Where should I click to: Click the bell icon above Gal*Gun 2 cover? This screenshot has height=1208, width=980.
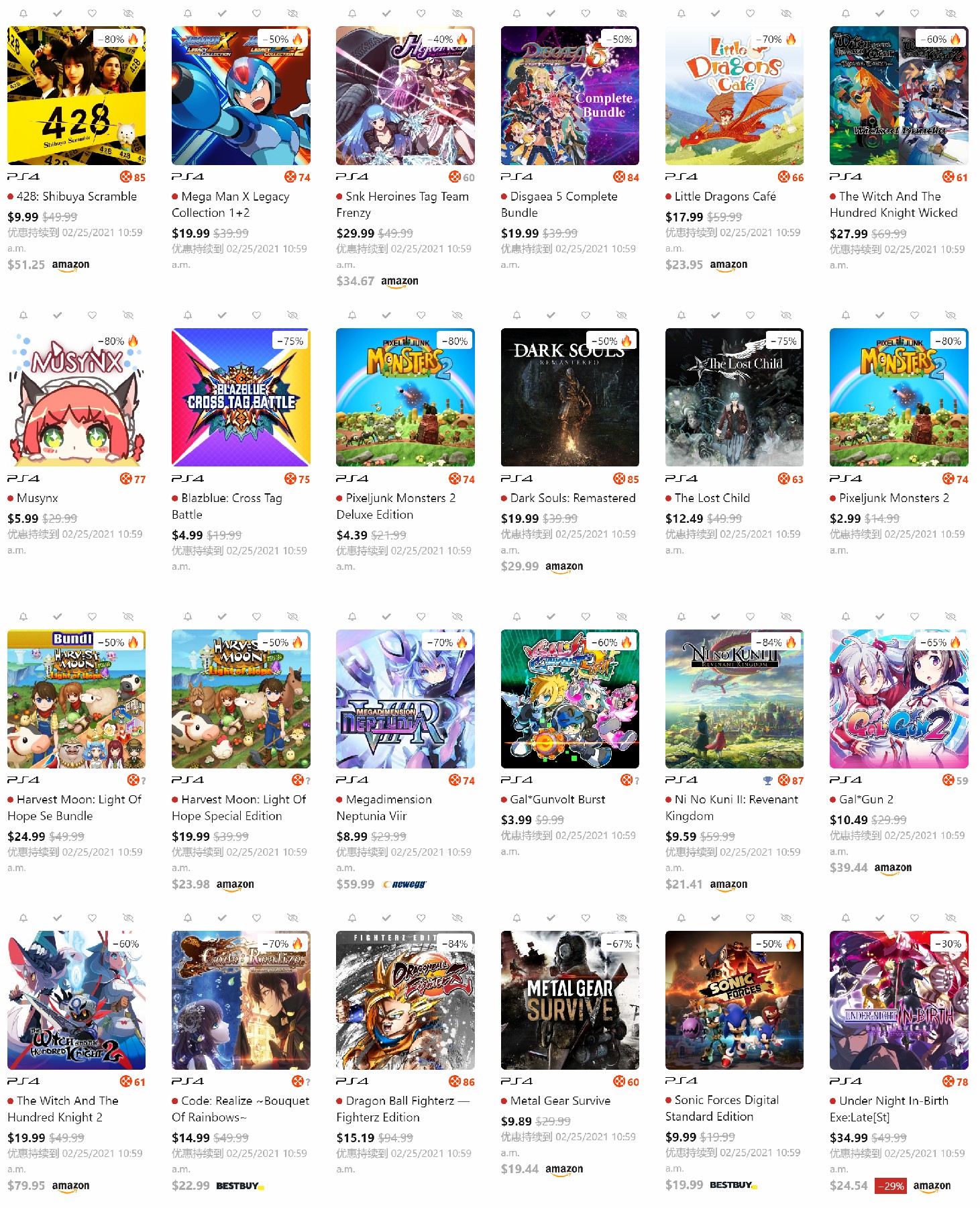pos(846,616)
